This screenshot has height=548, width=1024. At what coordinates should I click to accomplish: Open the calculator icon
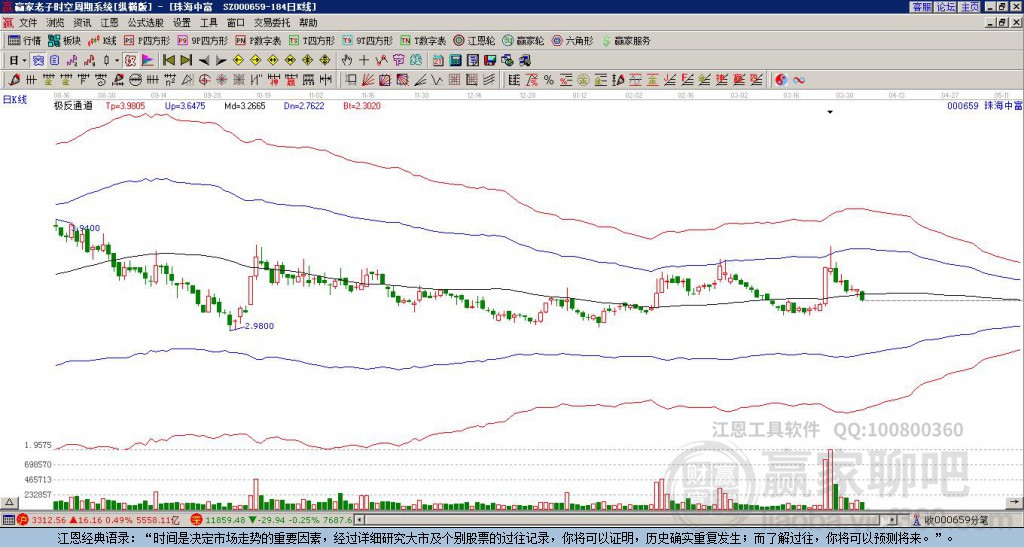coord(455,61)
